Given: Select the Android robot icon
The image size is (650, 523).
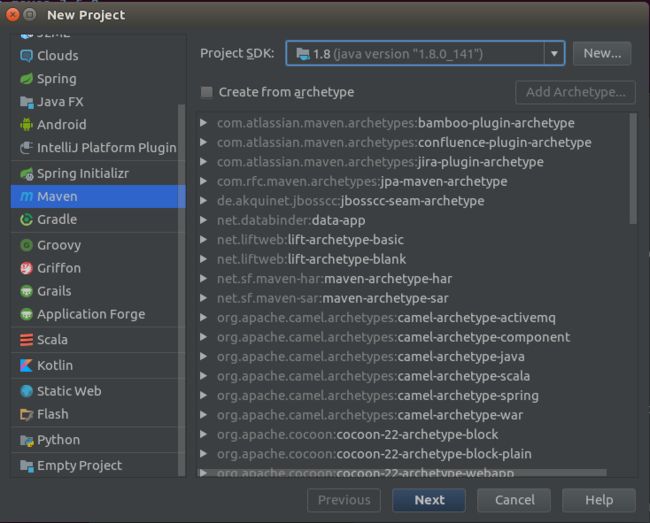Looking at the screenshot, I should 26,124.
